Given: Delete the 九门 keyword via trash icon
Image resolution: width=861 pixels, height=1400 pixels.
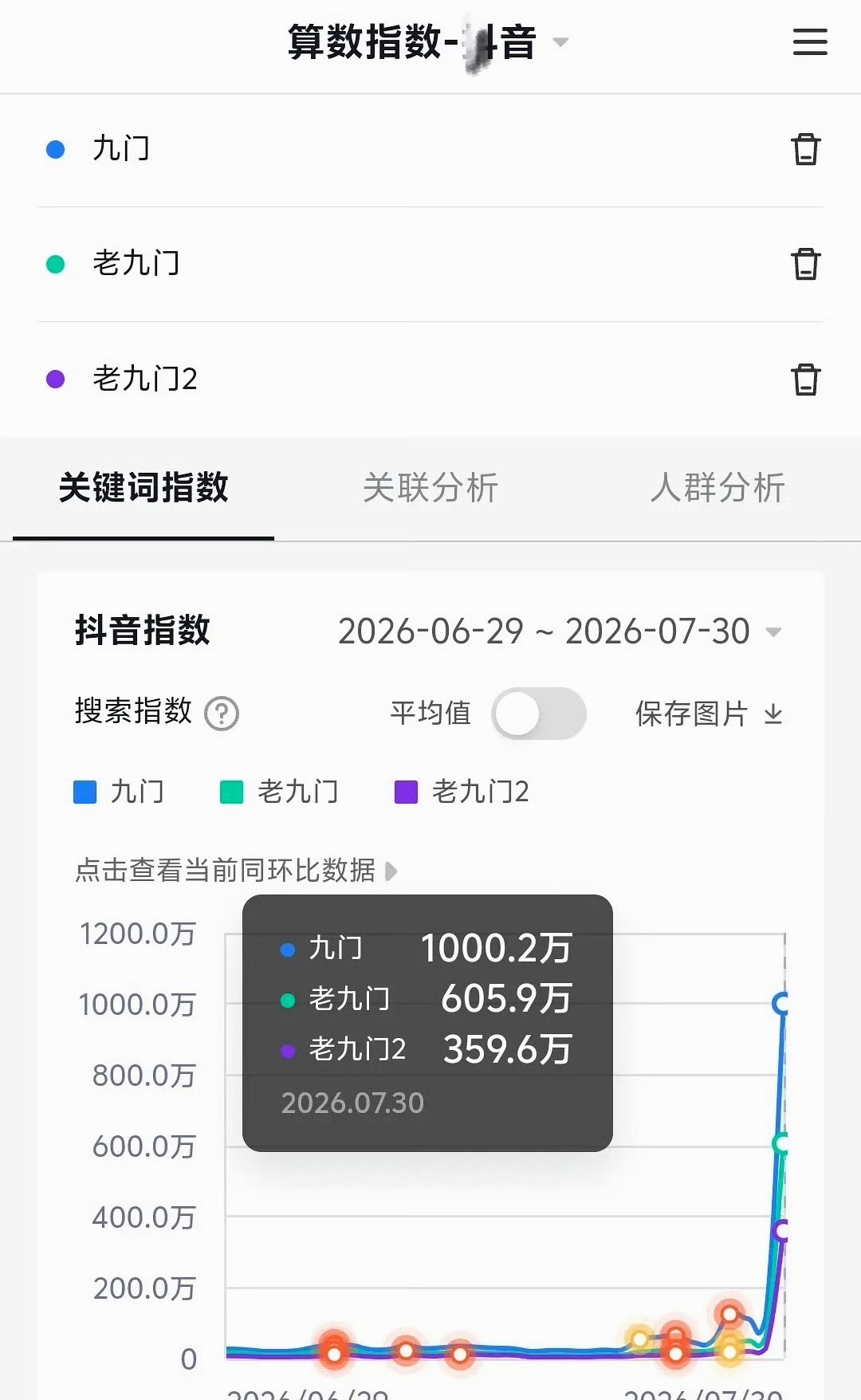Looking at the screenshot, I should [x=806, y=149].
